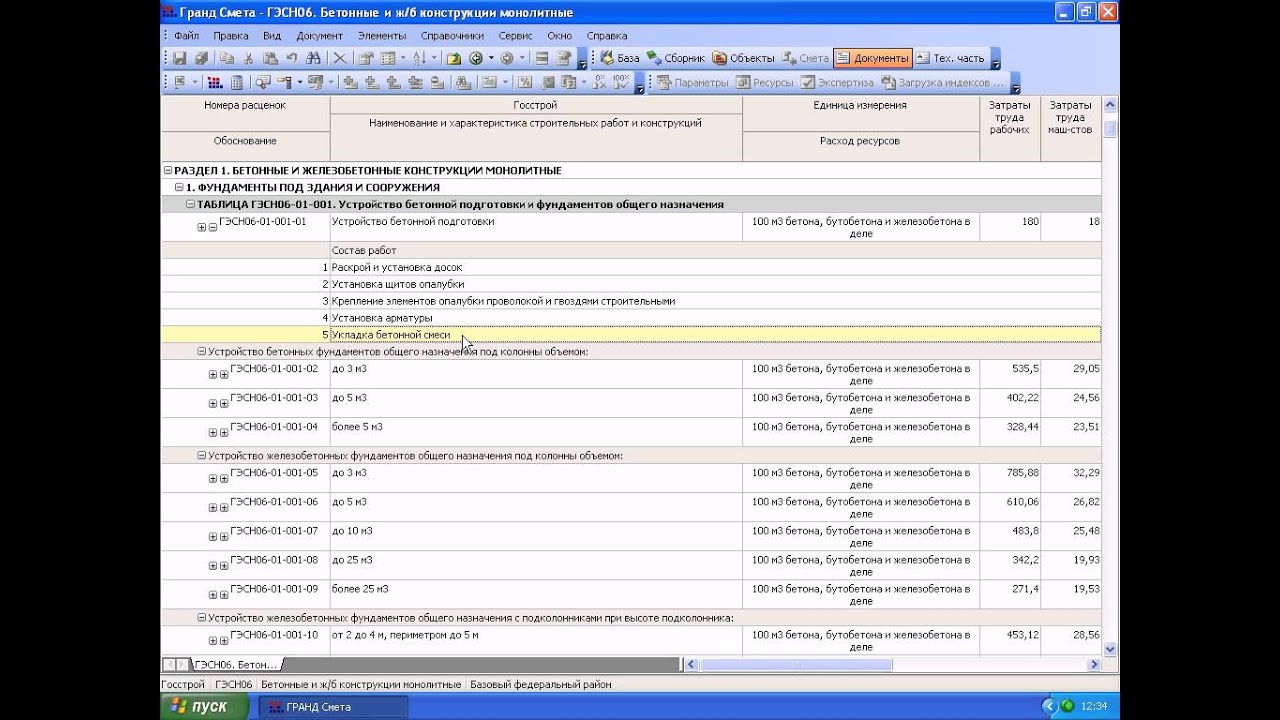Click the Загрузка индексов button
Viewport: 1280px width, 720px height.
tap(942, 83)
